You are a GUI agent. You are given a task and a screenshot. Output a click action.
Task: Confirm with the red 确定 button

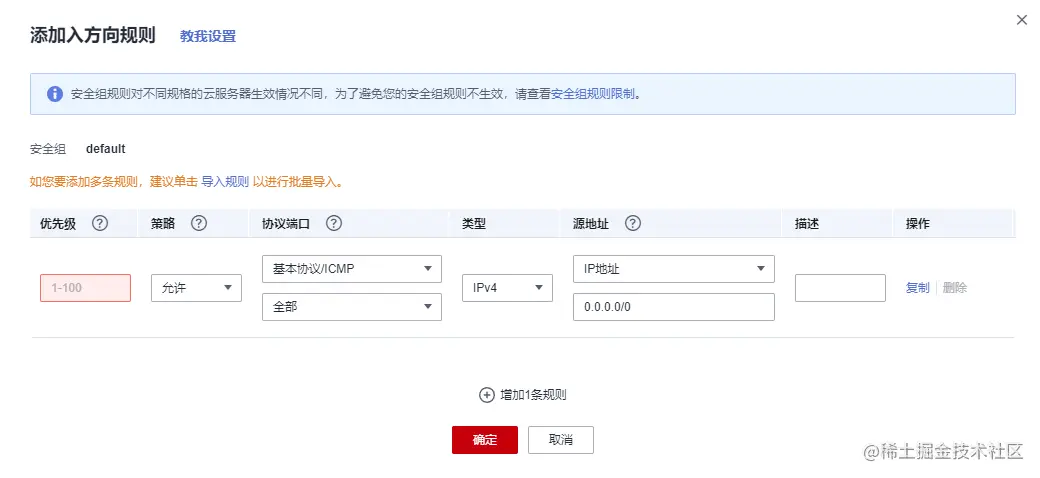(x=485, y=440)
